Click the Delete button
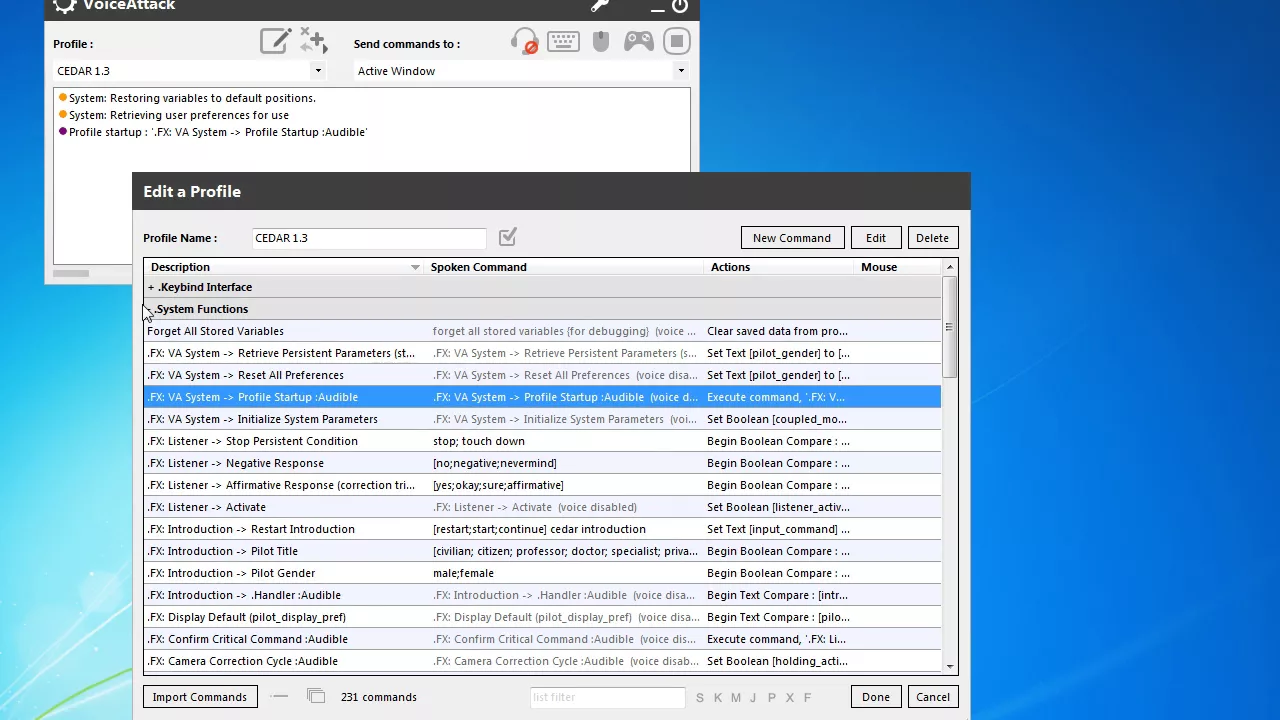This screenshot has width=1280, height=720. (x=932, y=238)
